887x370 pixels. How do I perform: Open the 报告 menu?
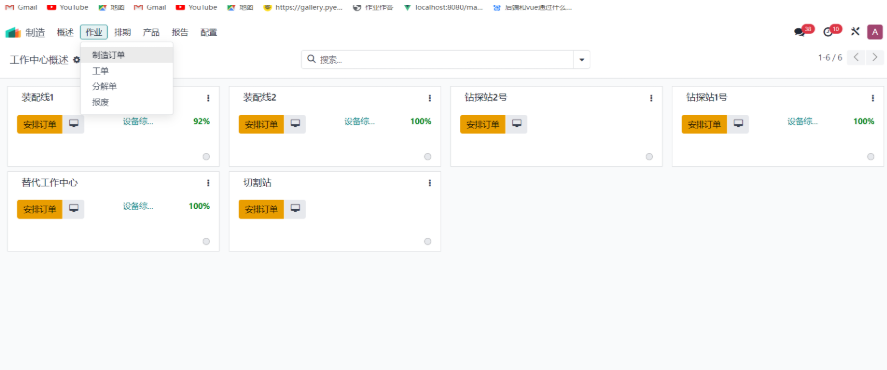coord(180,32)
